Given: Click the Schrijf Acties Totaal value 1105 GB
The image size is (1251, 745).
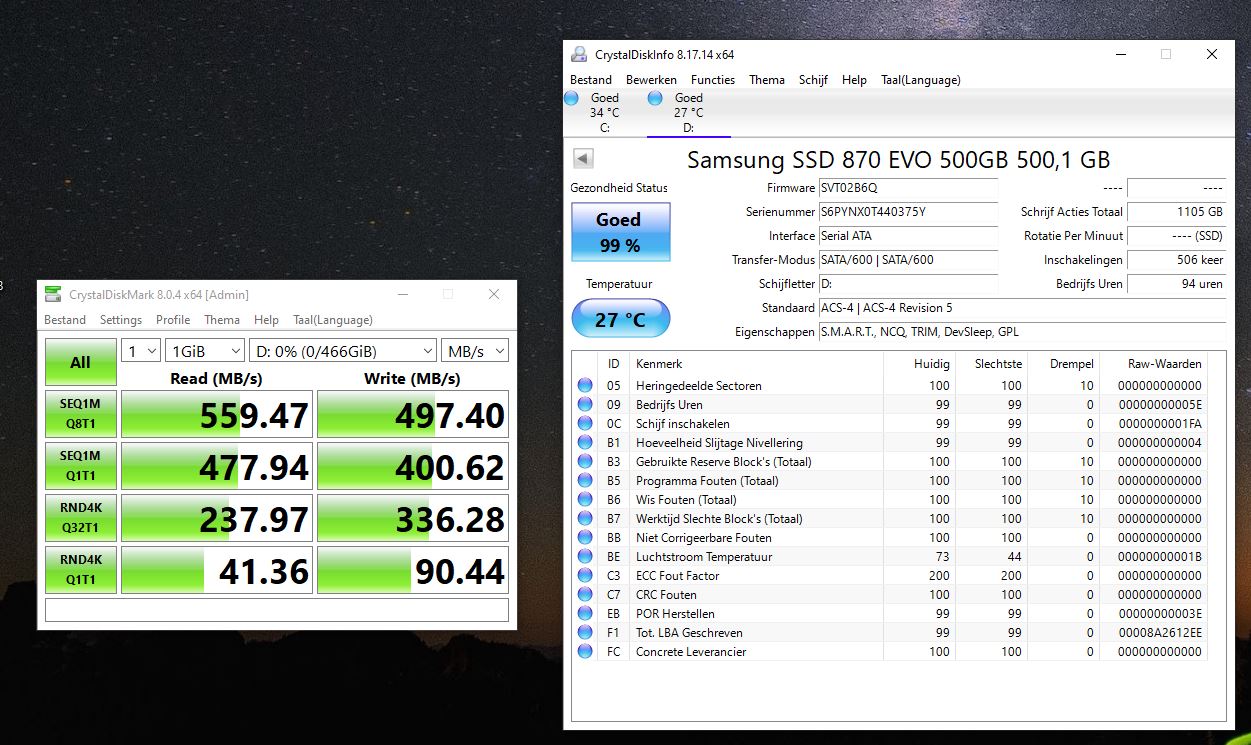Looking at the screenshot, I should point(1176,212).
